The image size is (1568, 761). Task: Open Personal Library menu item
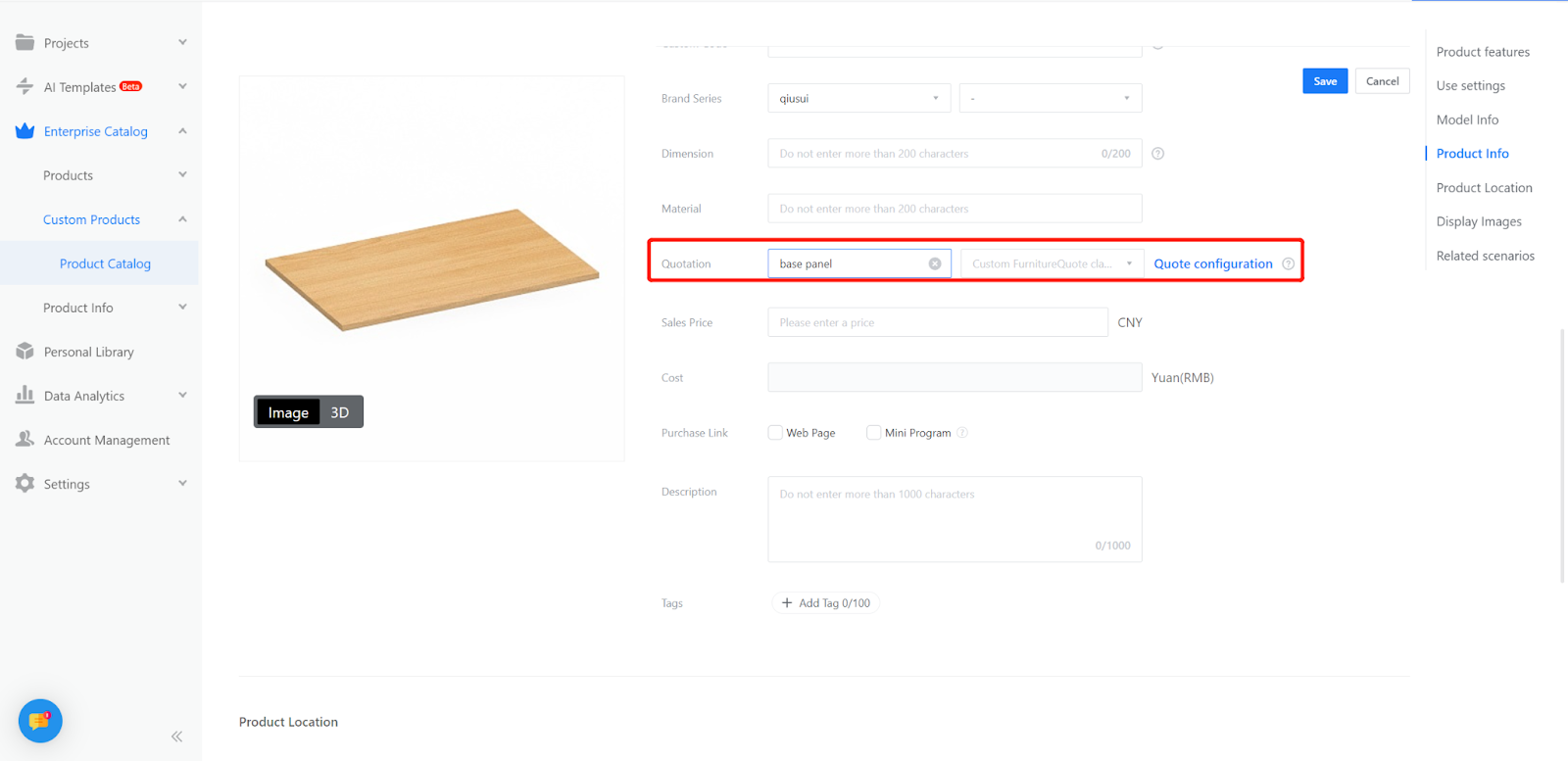pos(89,352)
